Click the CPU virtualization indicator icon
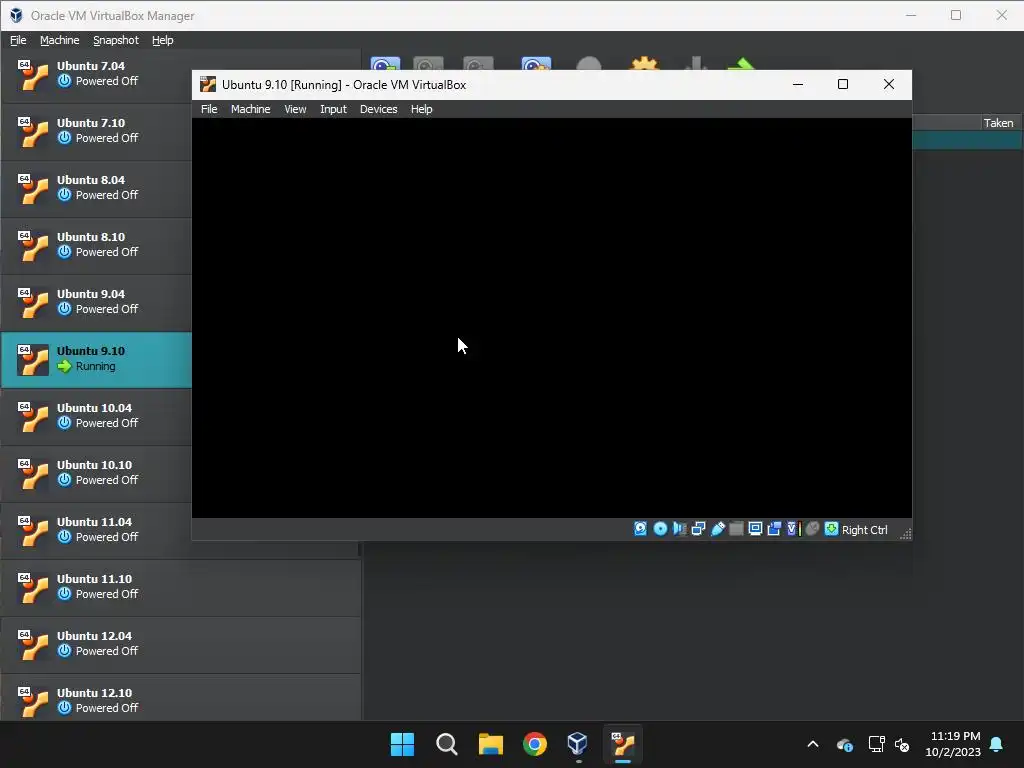Image resolution: width=1024 pixels, height=768 pixels. [793, 529]
